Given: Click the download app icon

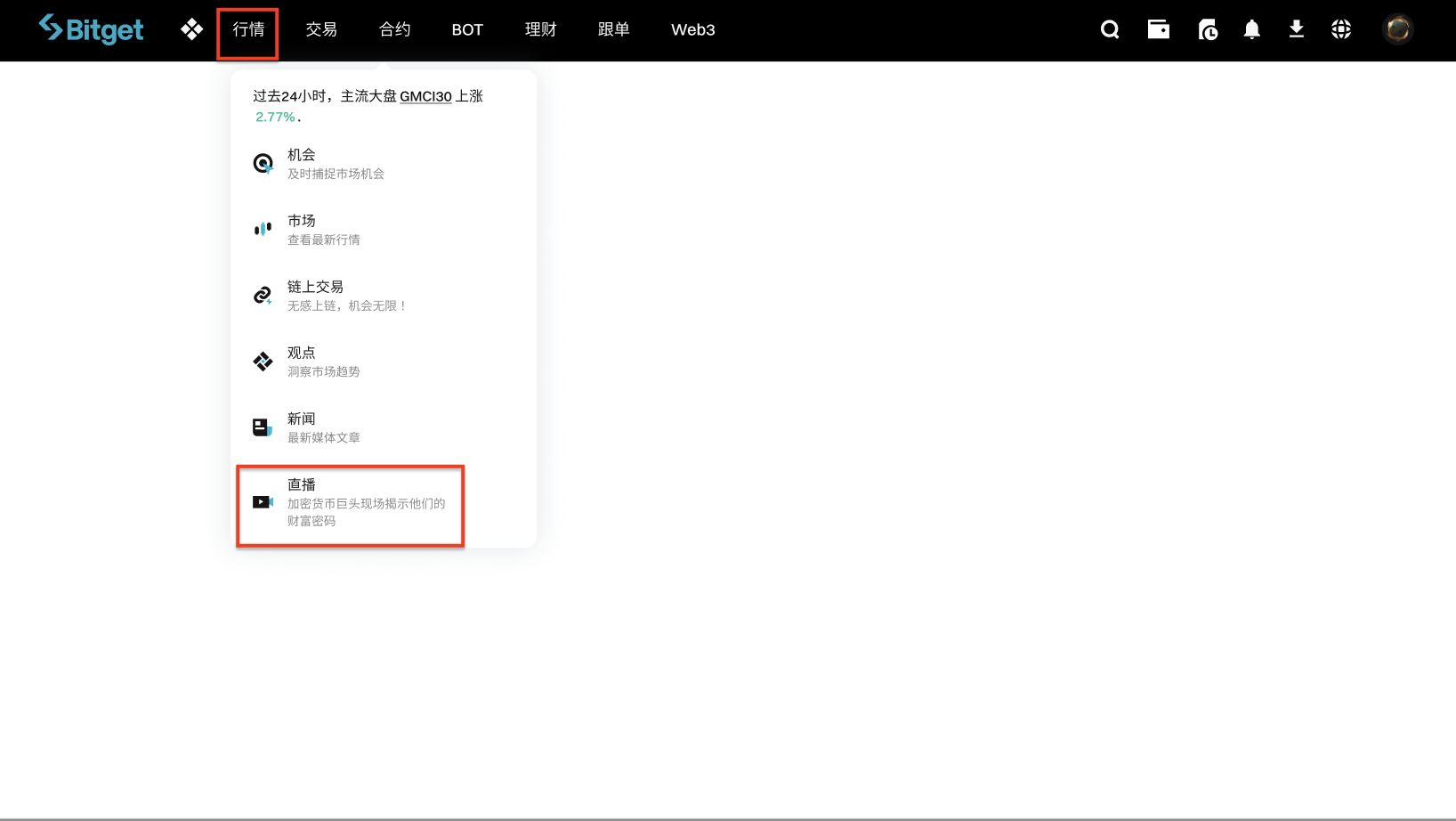Looking at the screenshot, I should [x=1297, y=29].
